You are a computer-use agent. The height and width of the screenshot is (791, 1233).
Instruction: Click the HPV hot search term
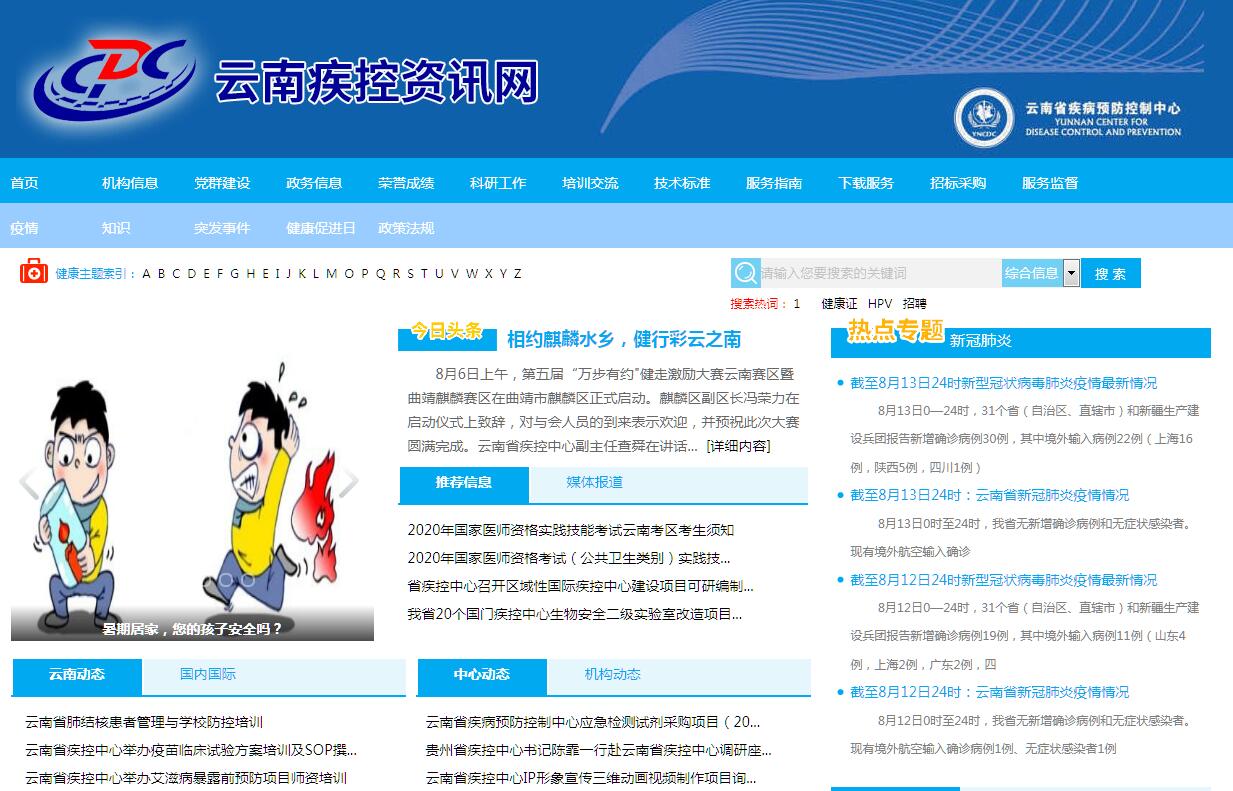tap(880, 304)
